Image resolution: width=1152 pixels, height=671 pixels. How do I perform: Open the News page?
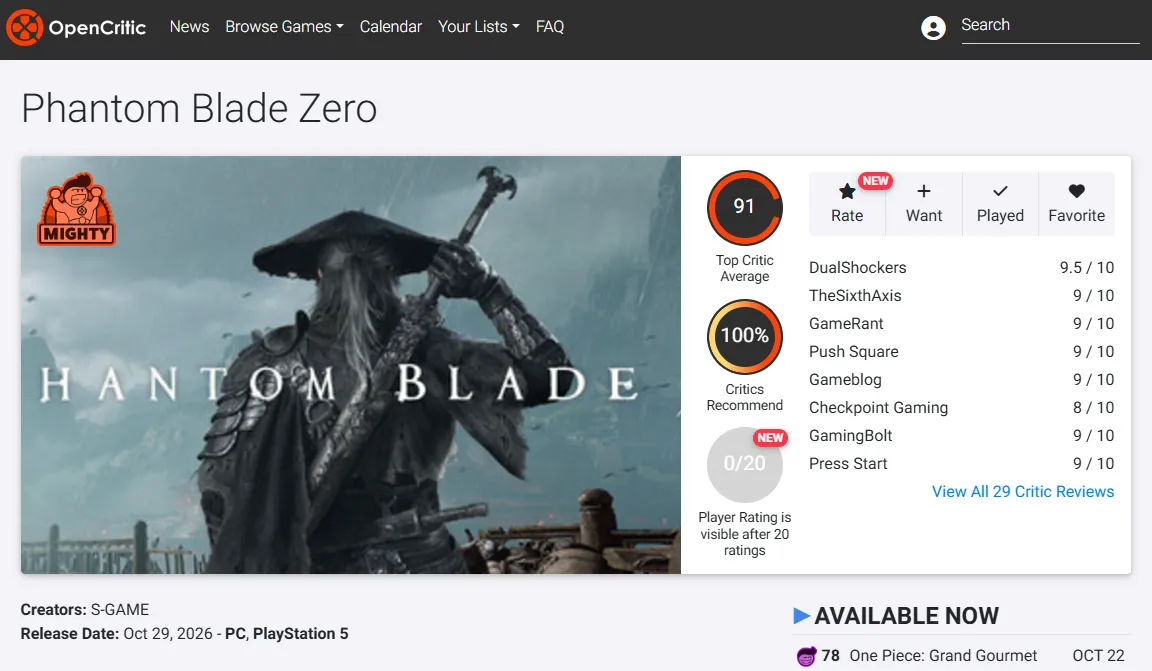coord(190,26)
